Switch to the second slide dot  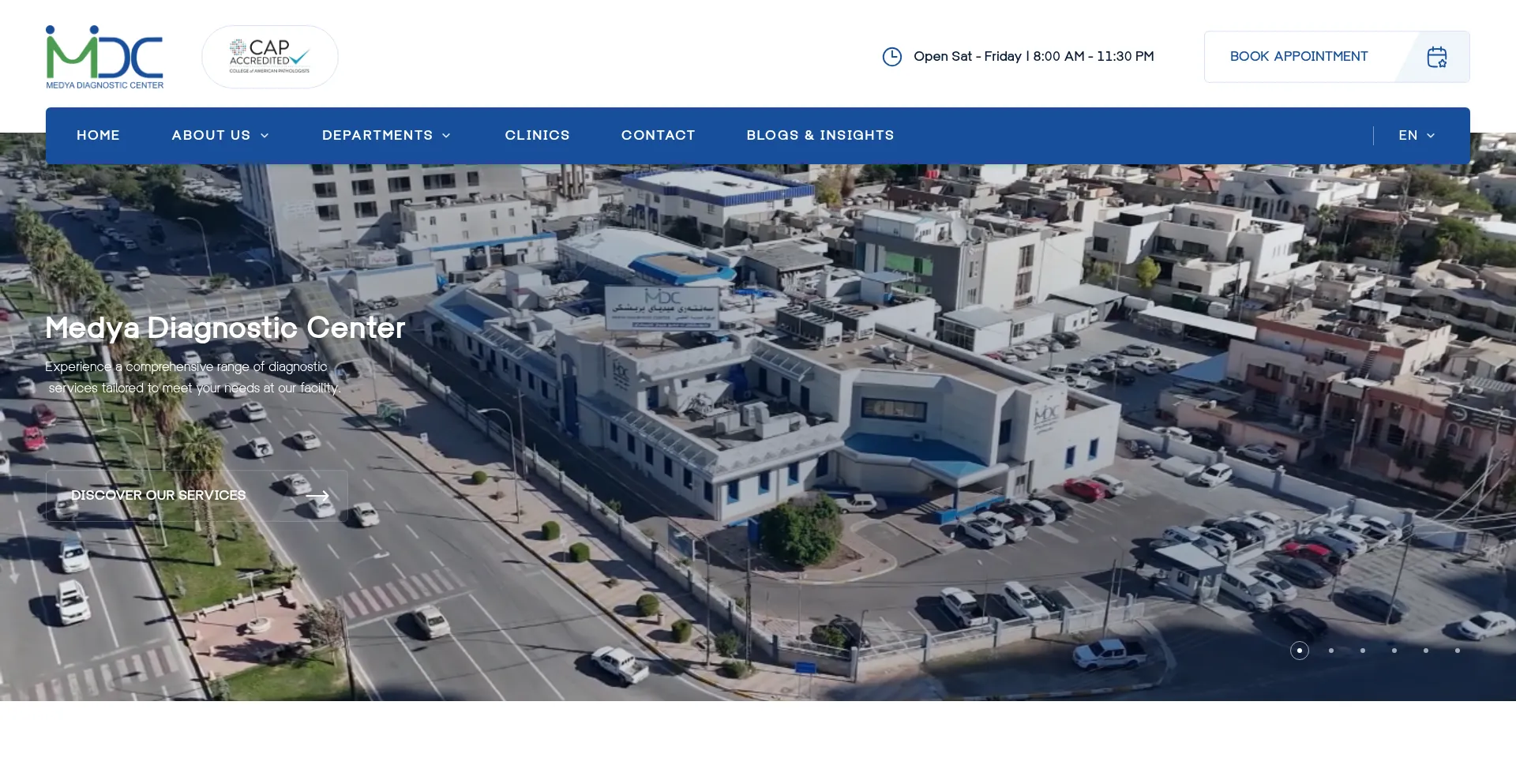click(x=1331, y=651)
